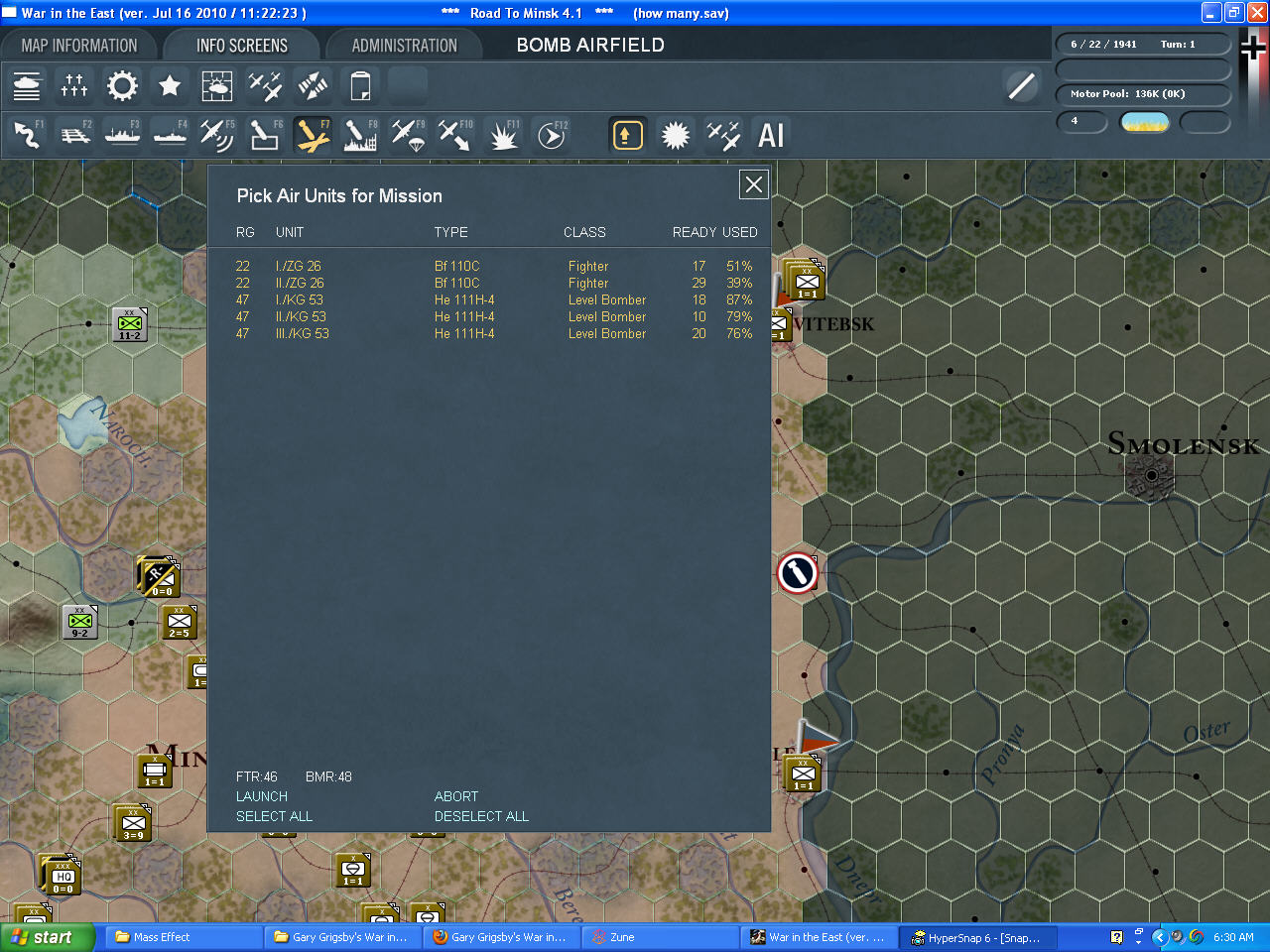
Task: Select the F7 bomb airfield mode
Action: coord(313,135)
